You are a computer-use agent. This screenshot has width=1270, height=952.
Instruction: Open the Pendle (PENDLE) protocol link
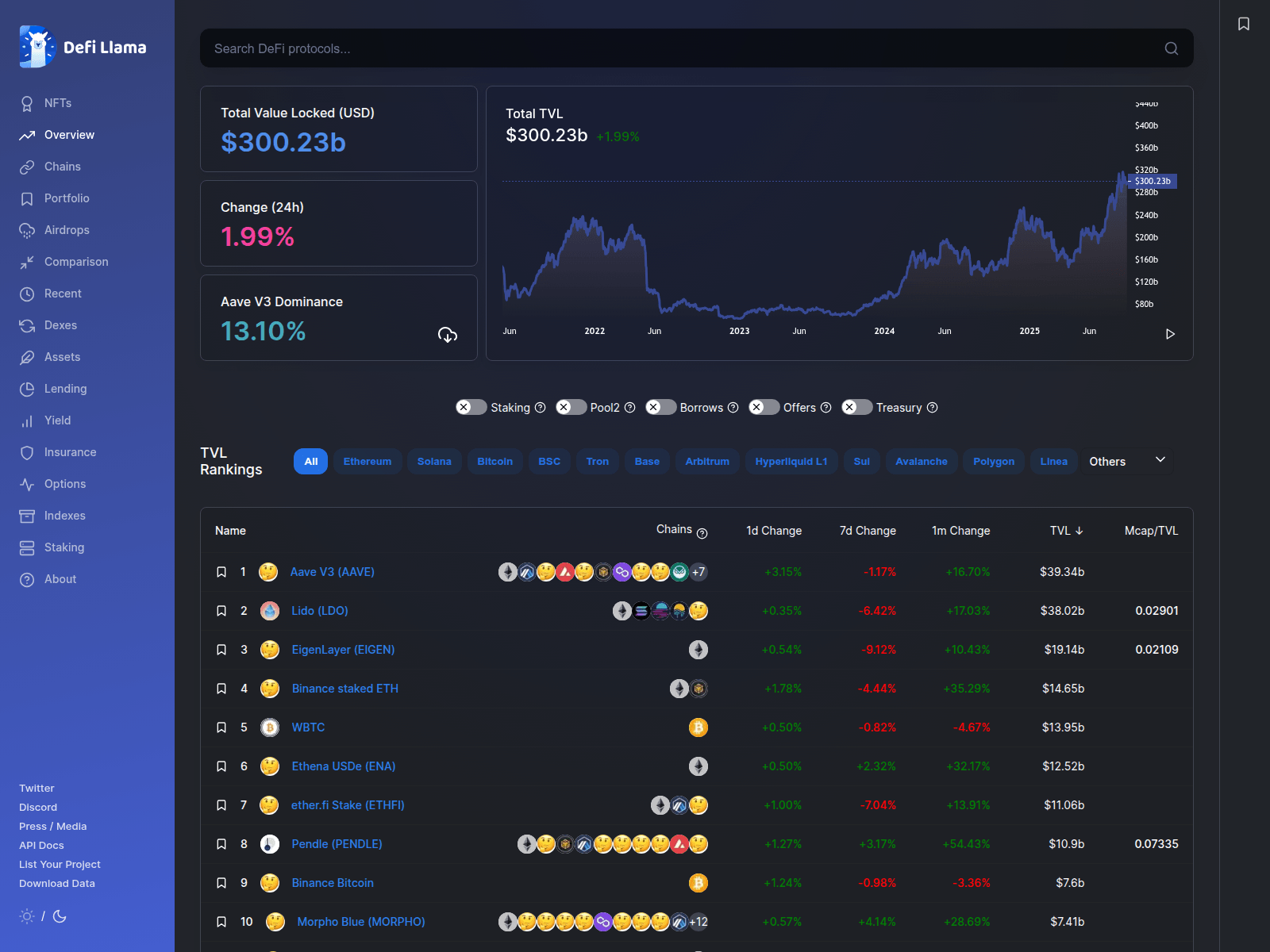[337, 844]
